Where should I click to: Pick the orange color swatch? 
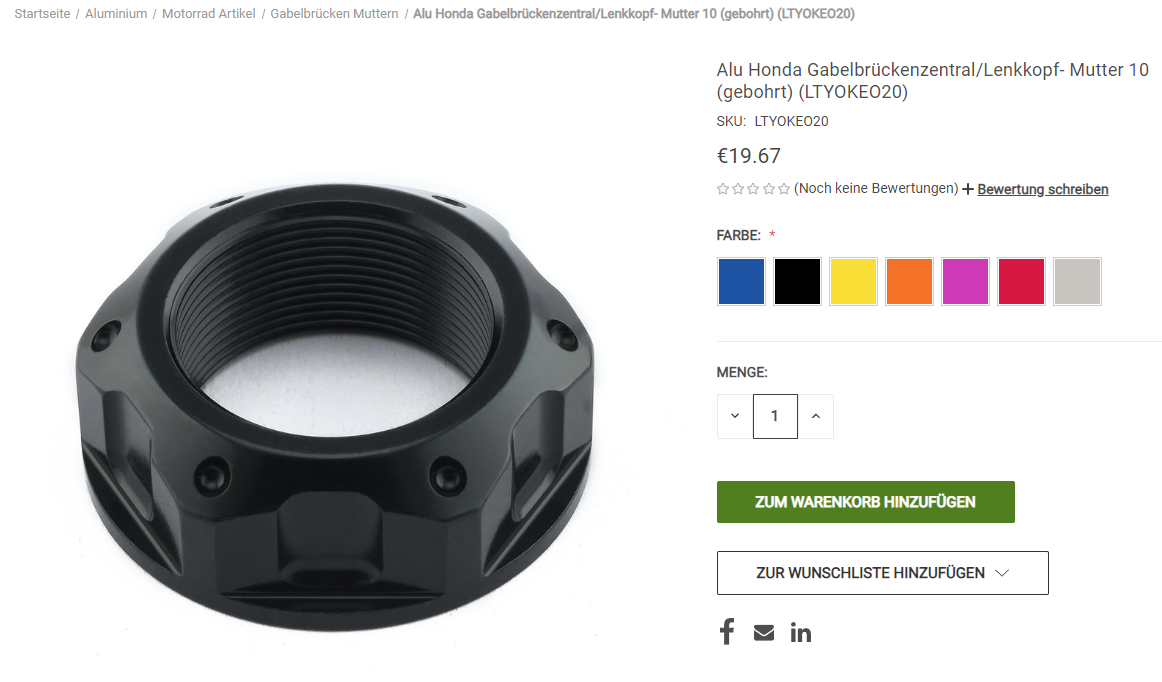click(909, 281)
